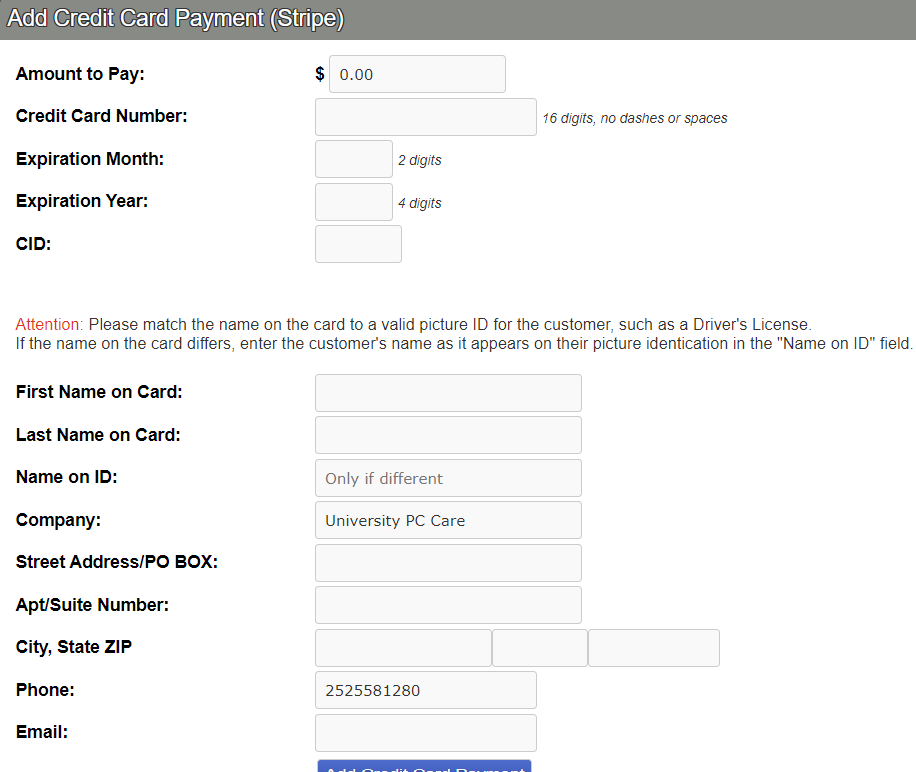Focus the State input box

[x=539, y=648]
